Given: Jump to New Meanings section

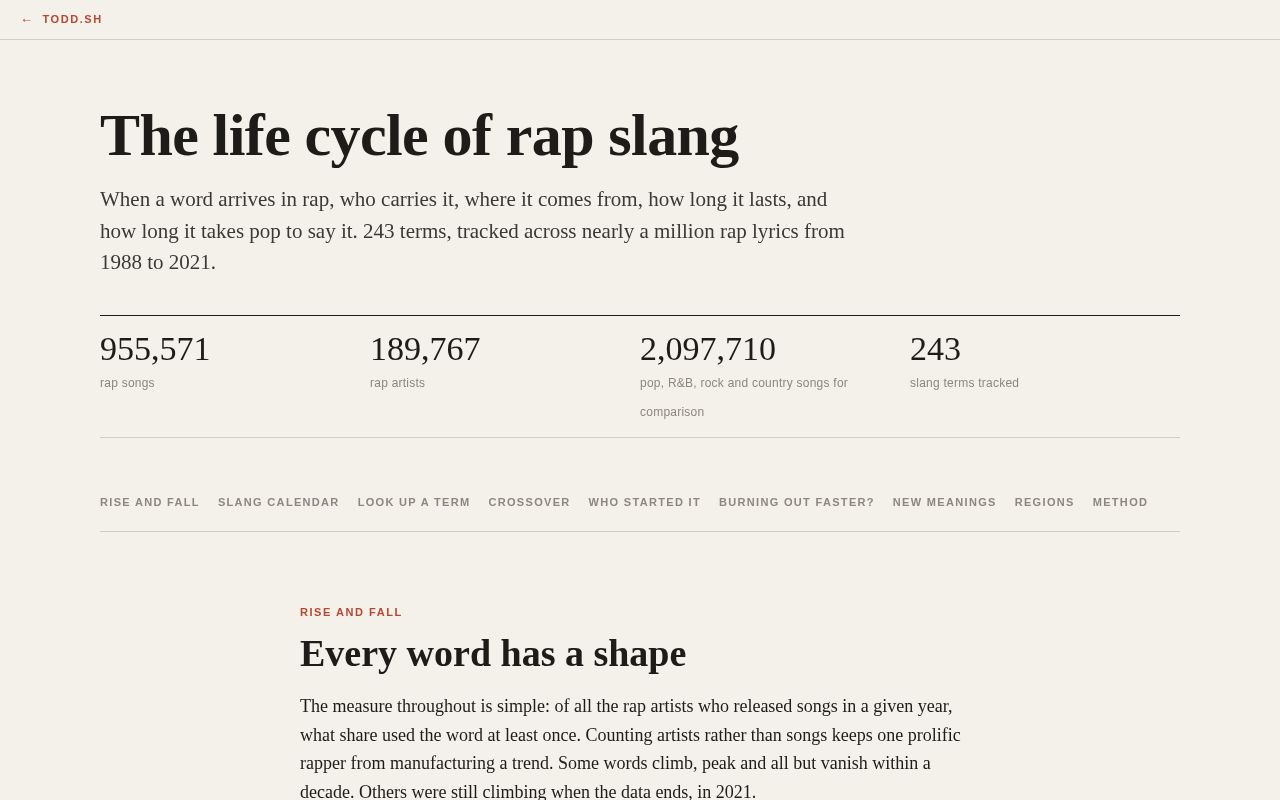Looking at the screenshot, I should 945,502.
